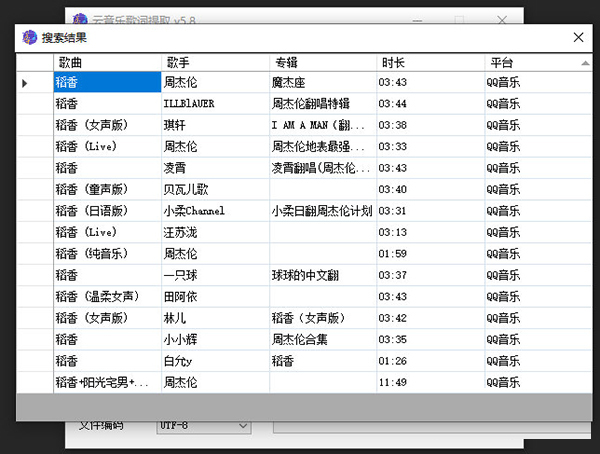600x454 pixels.
Task: Click the current row indicator arrow
Action: point(24,83)
